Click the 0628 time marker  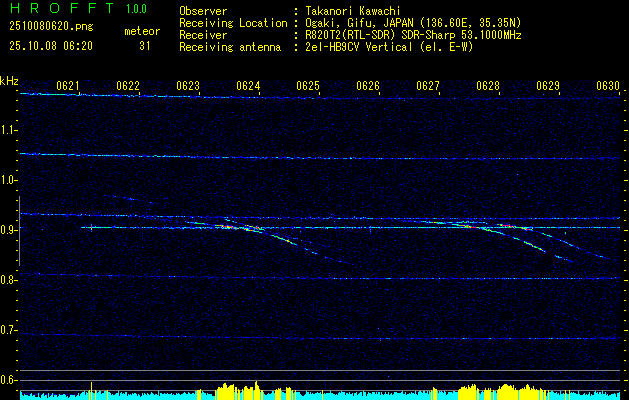488,85
